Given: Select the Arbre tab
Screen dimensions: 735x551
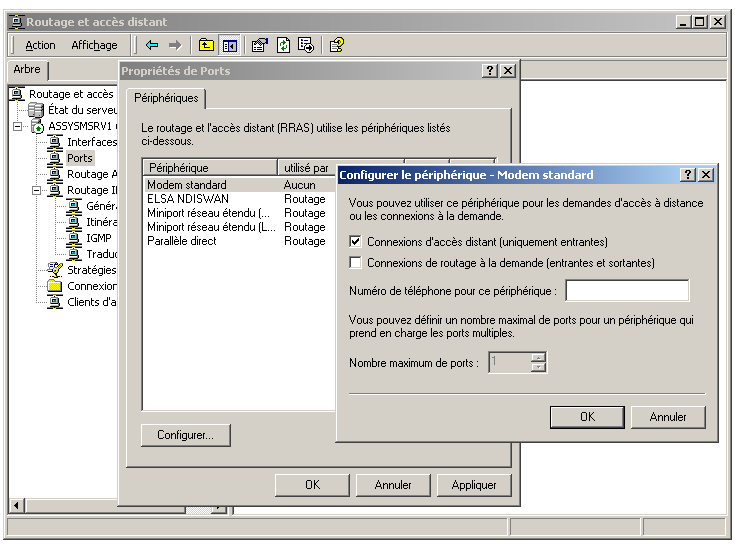Looking at the screenshot, I should tap(27, 70).
